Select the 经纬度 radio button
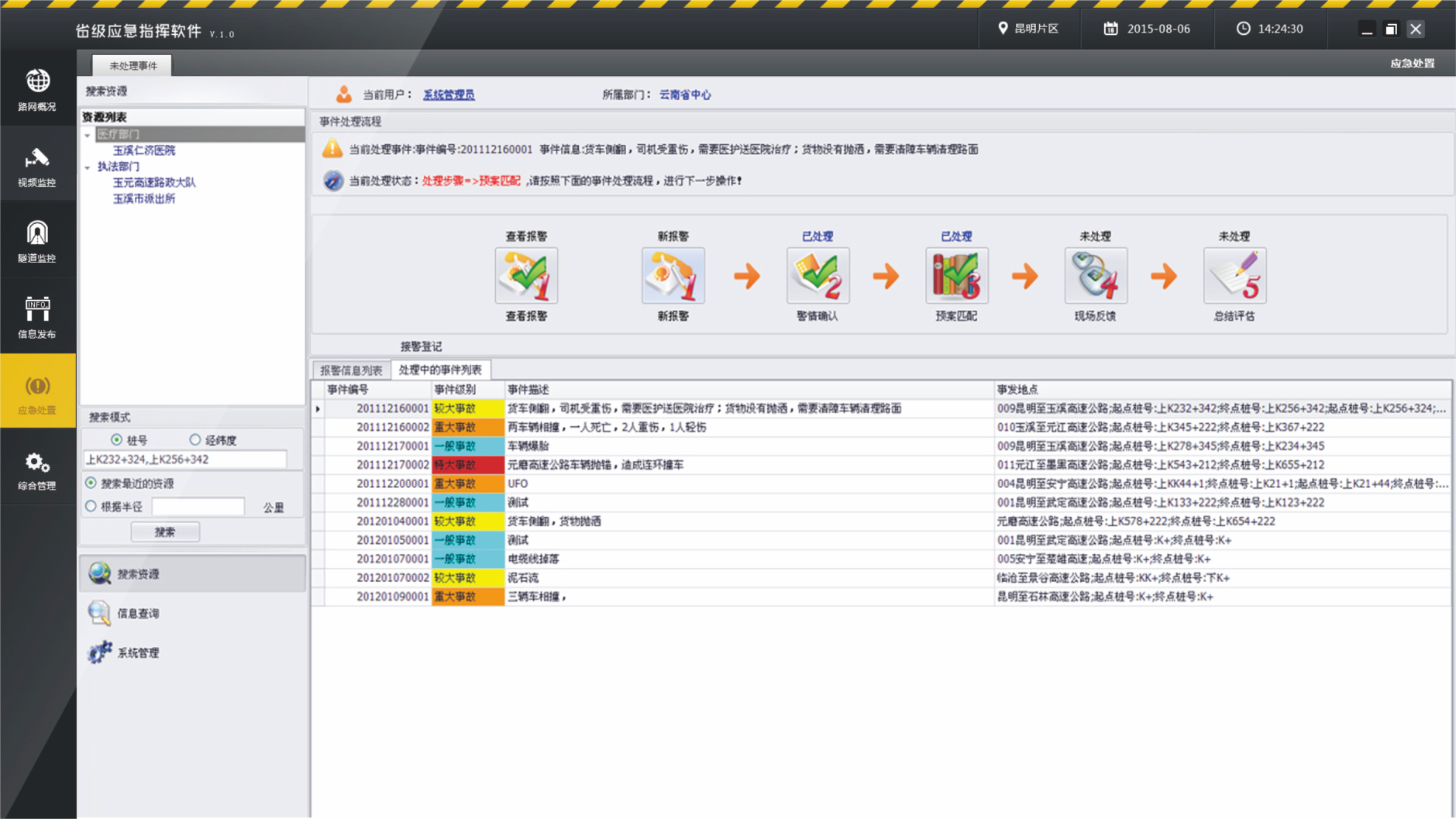 [195, 440]
